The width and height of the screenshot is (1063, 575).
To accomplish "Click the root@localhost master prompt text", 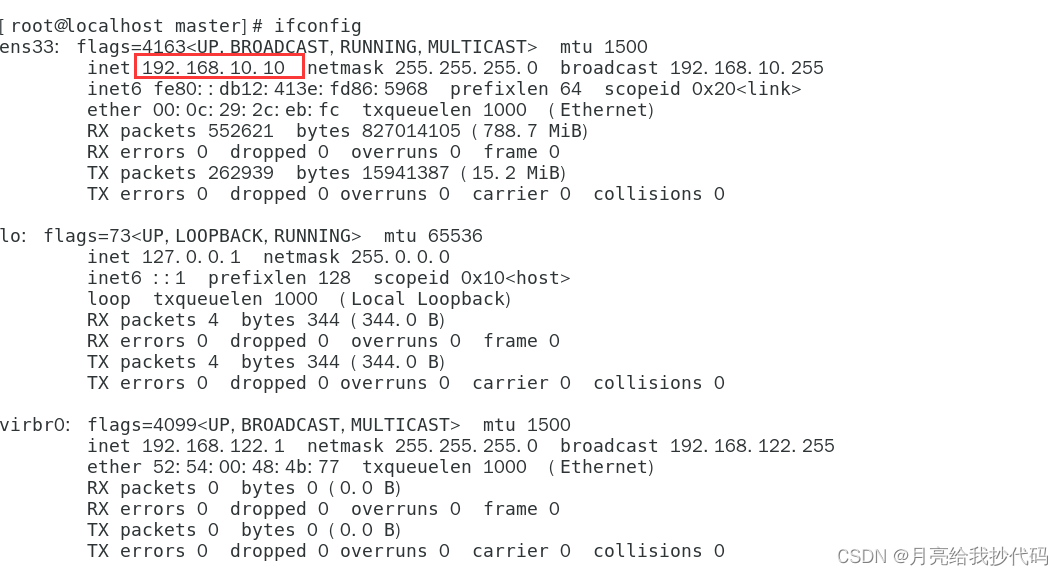I will 127,26.
